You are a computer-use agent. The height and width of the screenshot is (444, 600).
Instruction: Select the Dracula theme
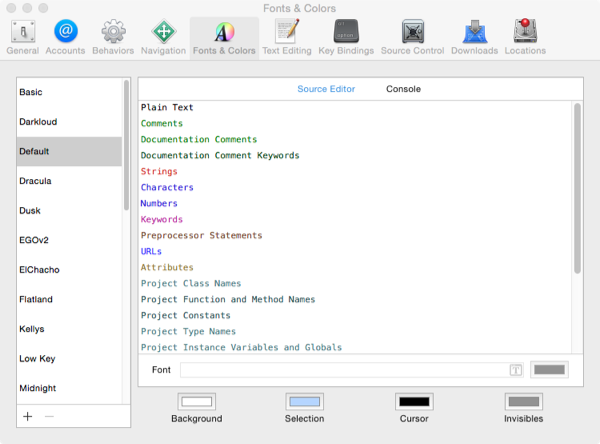coord(69,181)
